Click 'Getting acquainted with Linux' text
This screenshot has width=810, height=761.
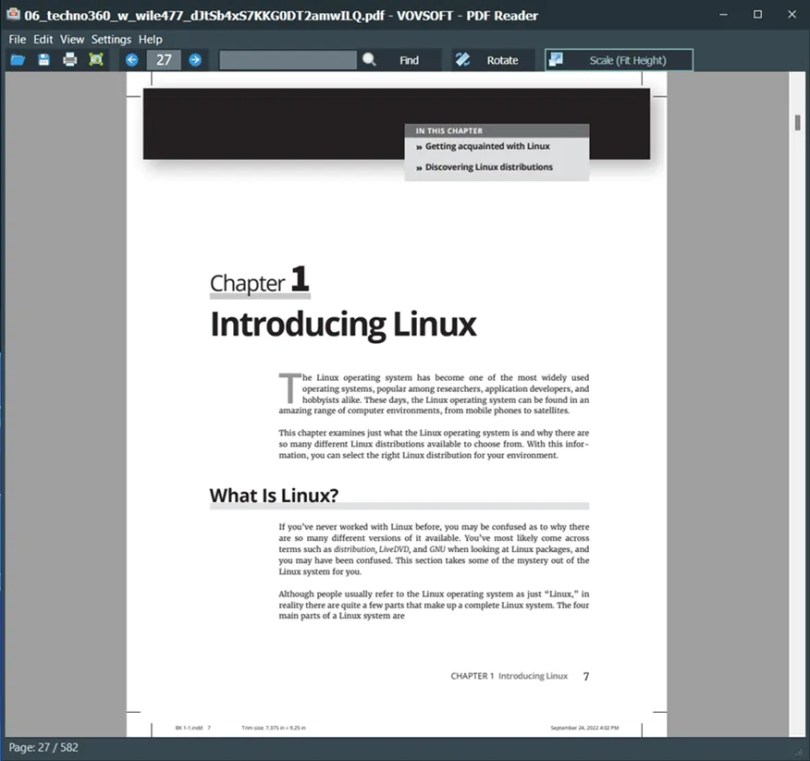(487, 146)
